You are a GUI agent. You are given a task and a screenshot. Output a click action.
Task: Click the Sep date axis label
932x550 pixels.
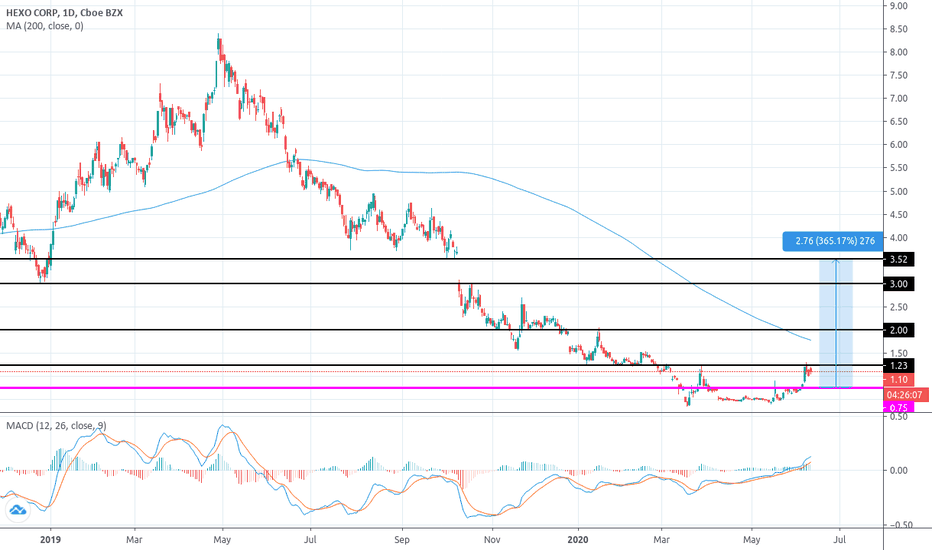coord(402,540)
